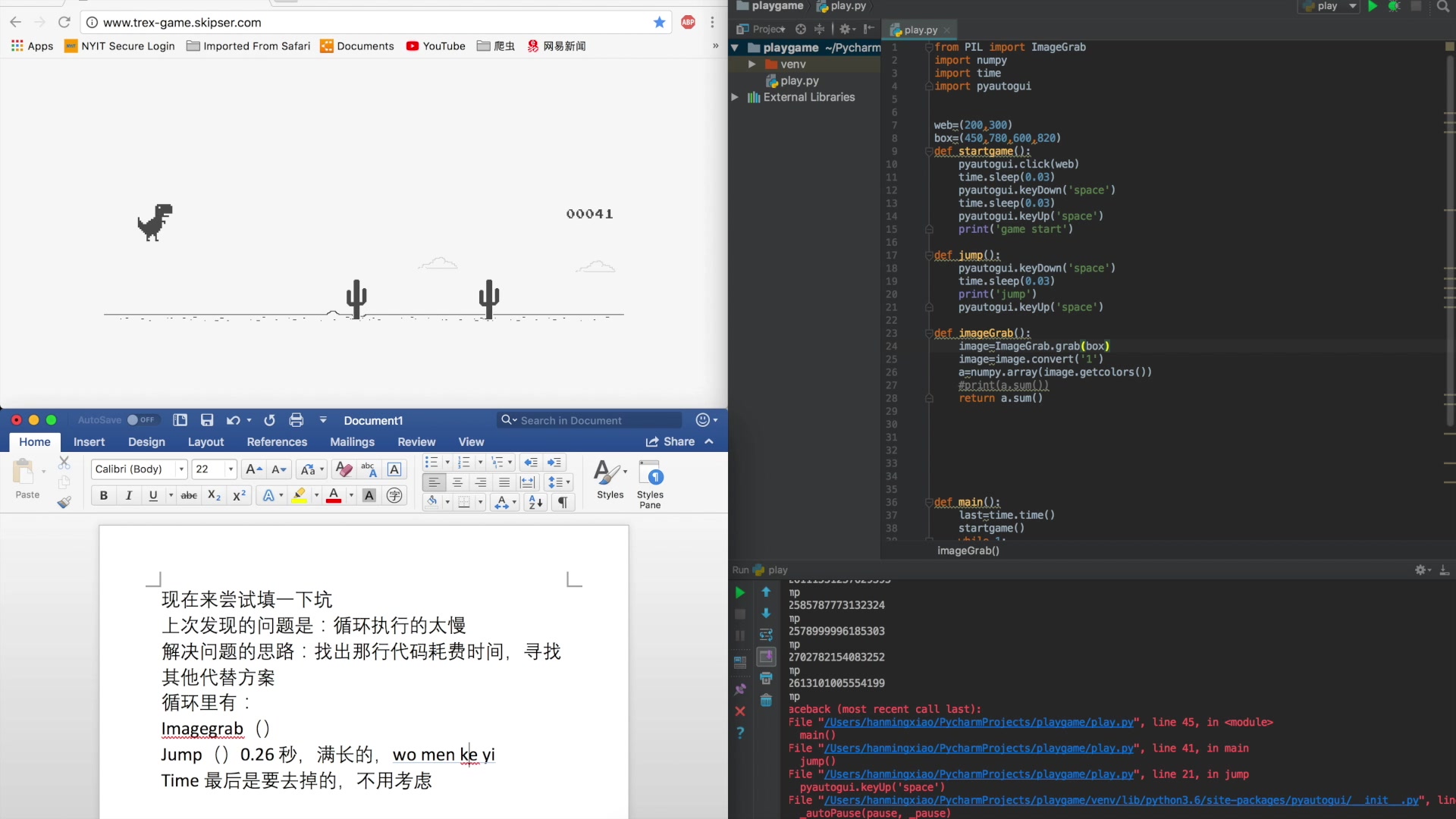Screen dimensions: 1456x819
Task: Click the show paragraph marks pilcrow icon
Action: [x=563, y=502]
